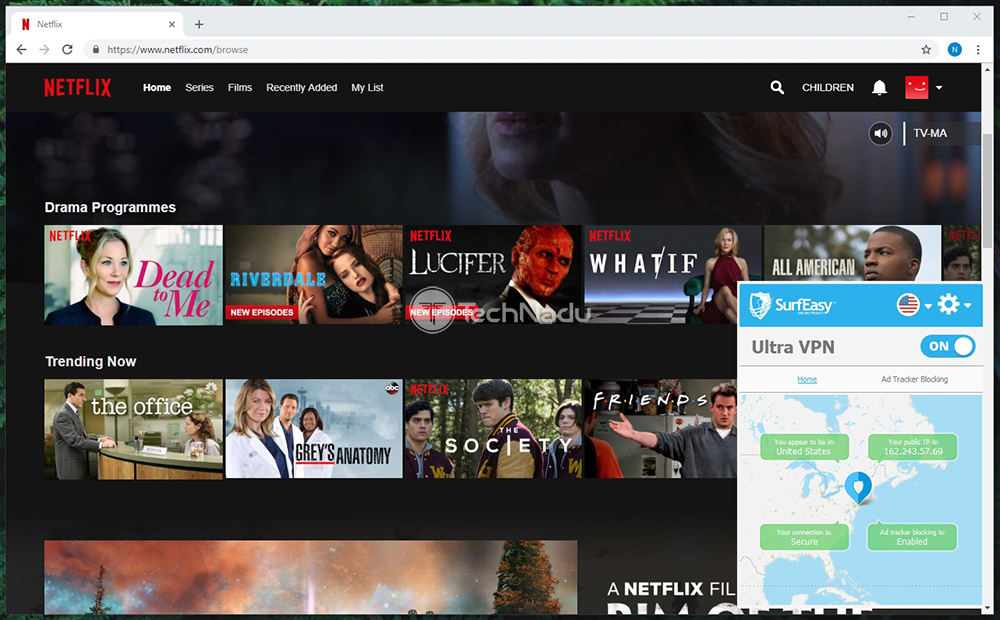Click the TV-MA rating badge
The image size is (1000, 620).
pos(930,133)
